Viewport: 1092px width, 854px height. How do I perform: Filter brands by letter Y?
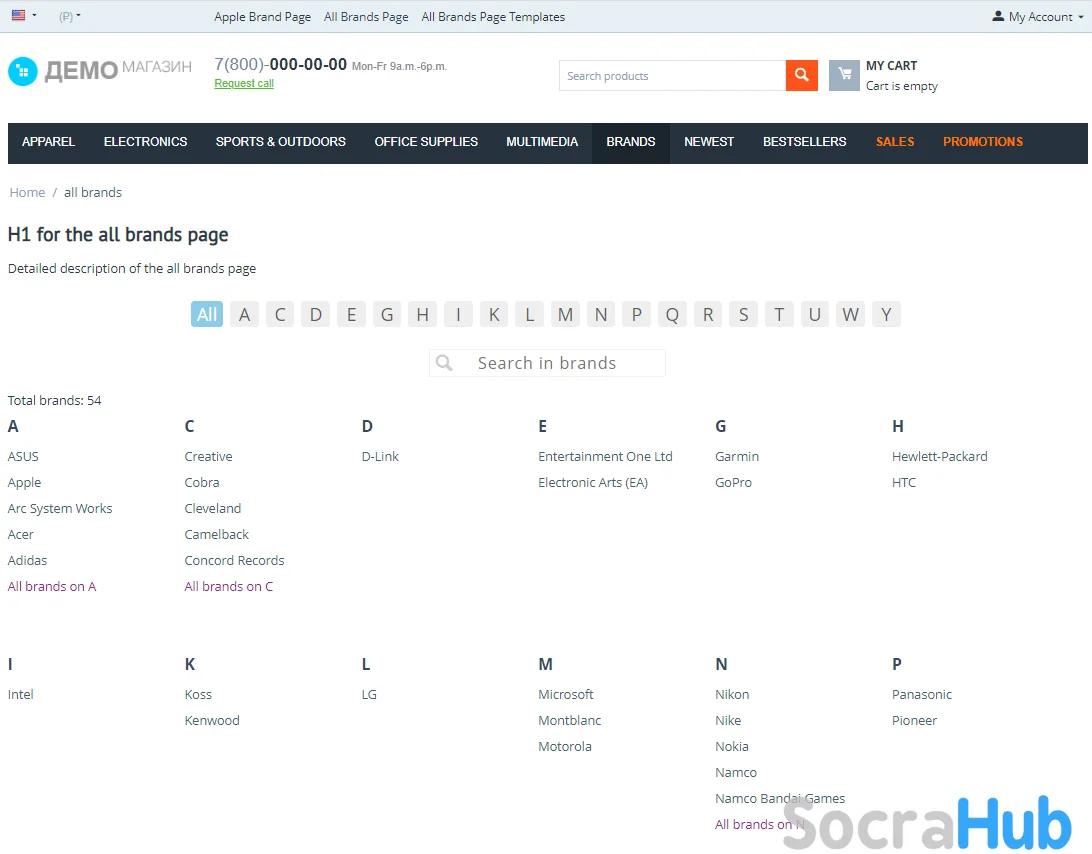(886, 315)
